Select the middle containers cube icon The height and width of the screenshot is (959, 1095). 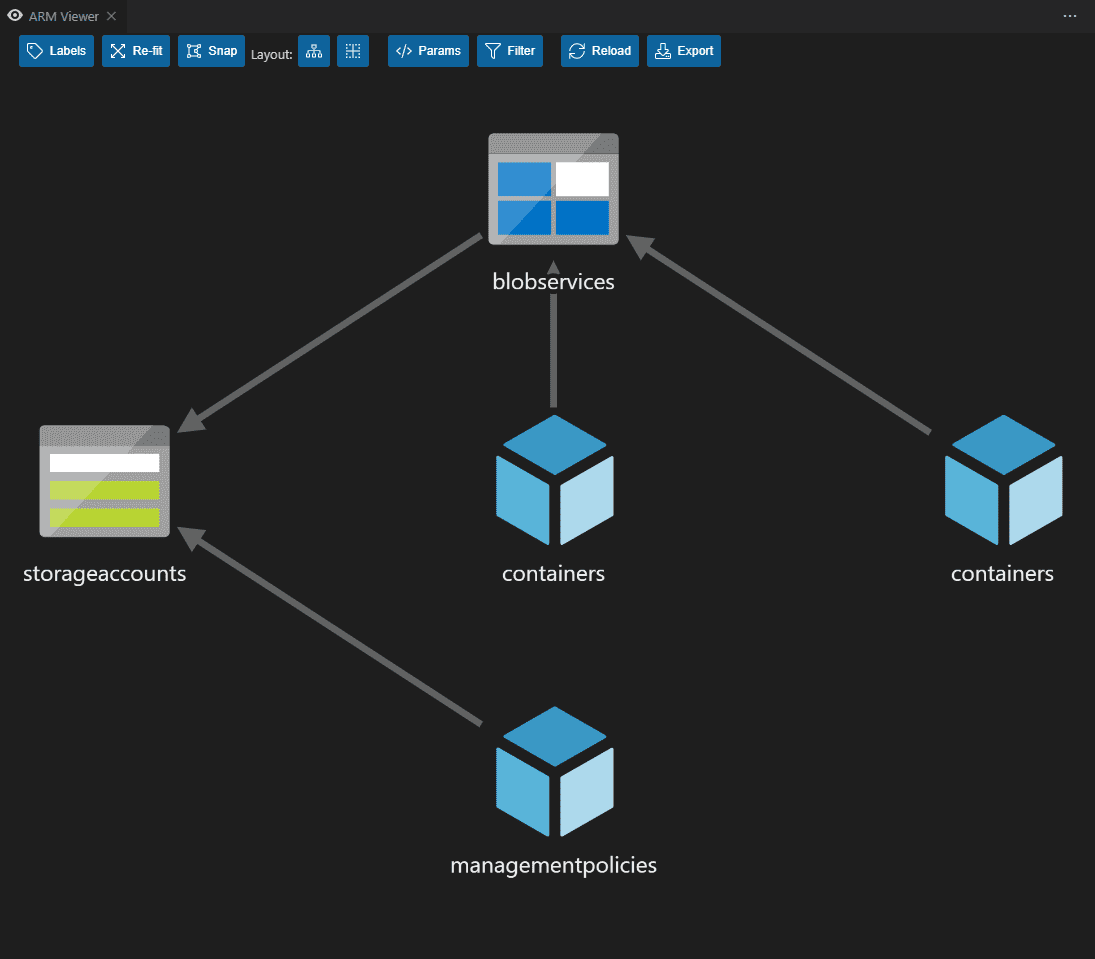(x=554, y=480)
